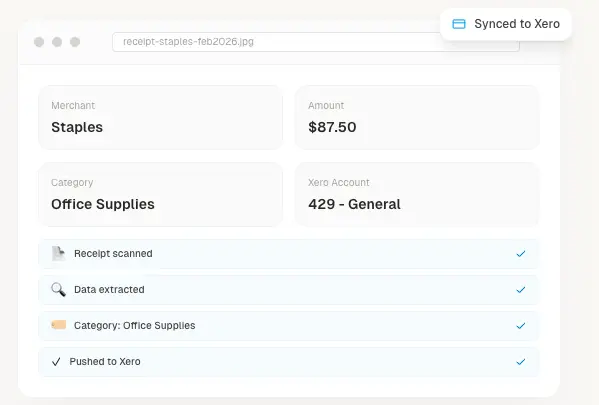Open the Category Office Supplies card
Image resolution: width=599 pixels, height=405 pixels.
160,194
